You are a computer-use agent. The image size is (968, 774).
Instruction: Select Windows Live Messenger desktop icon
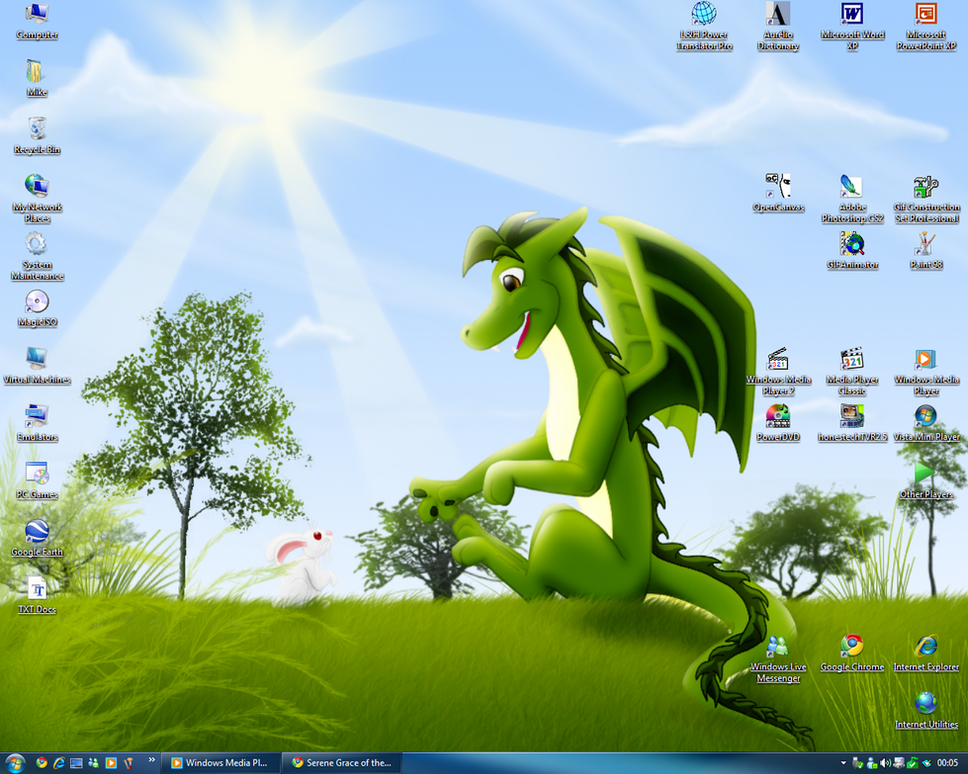click(x=778, y=659)
